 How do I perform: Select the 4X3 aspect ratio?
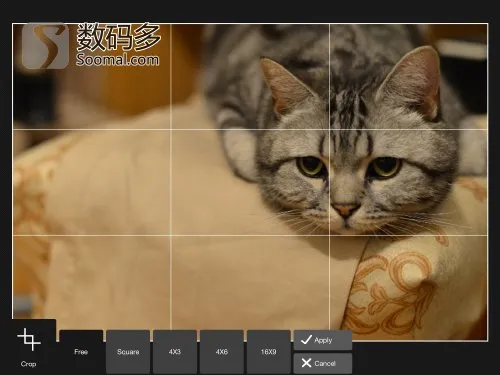pyautogui.click(x=175, y=352)
